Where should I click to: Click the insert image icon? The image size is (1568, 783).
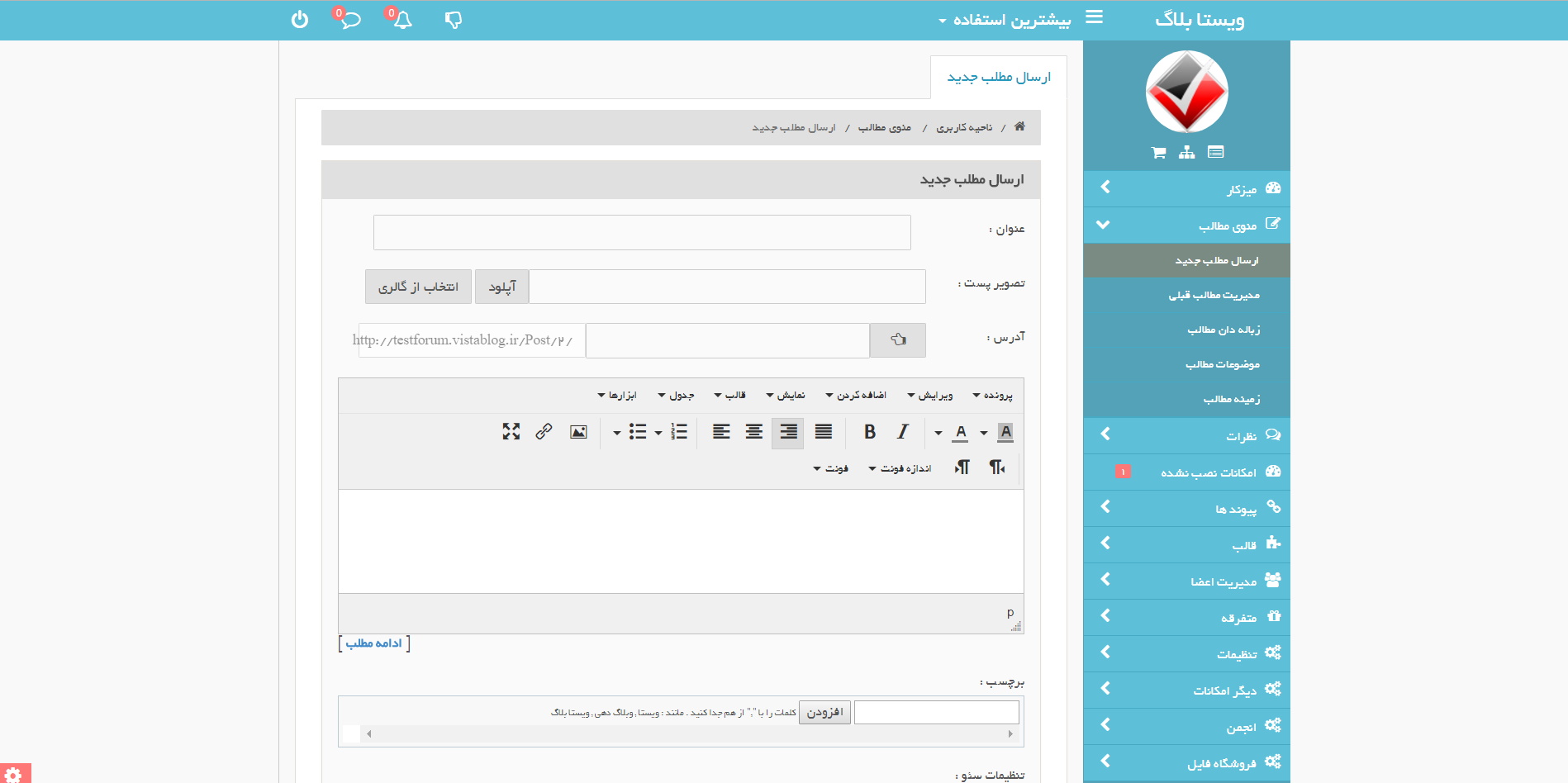[578, 432]
